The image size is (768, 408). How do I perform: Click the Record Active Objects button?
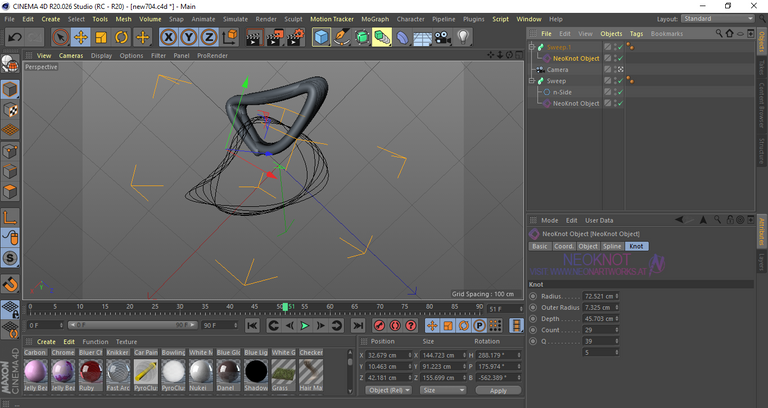(x=379, y=325)
